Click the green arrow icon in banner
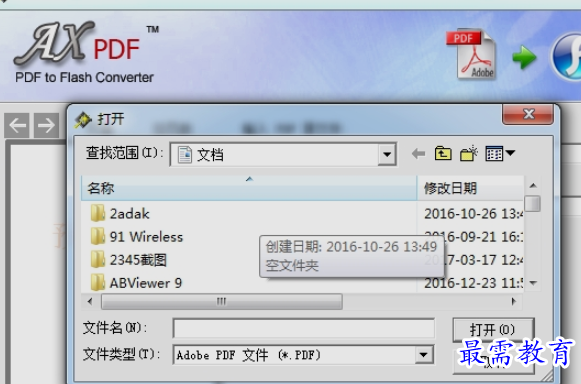The image size is (581, 384). coord(524,57)
